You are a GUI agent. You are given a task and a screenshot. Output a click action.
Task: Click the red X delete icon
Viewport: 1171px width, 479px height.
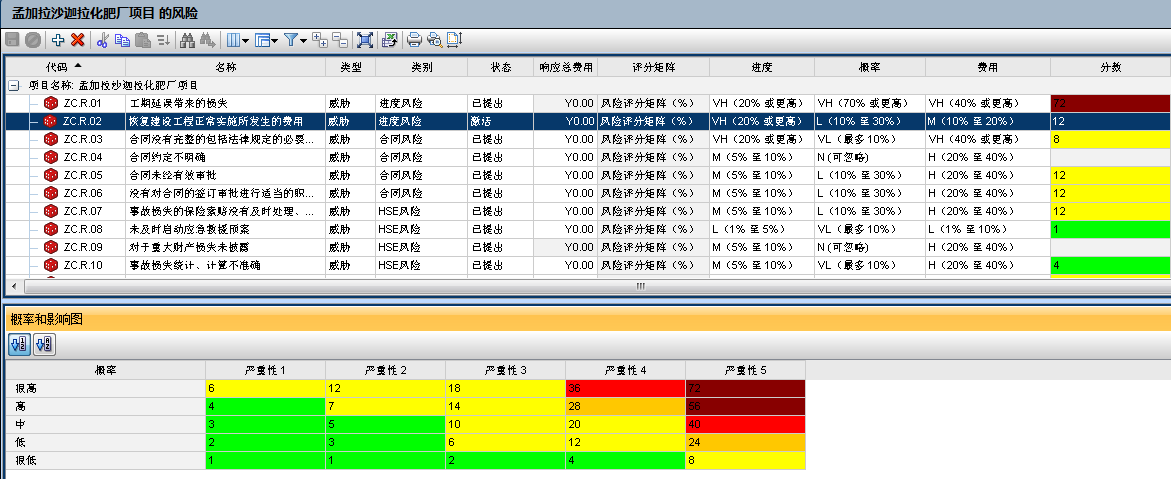pos(77,40)
